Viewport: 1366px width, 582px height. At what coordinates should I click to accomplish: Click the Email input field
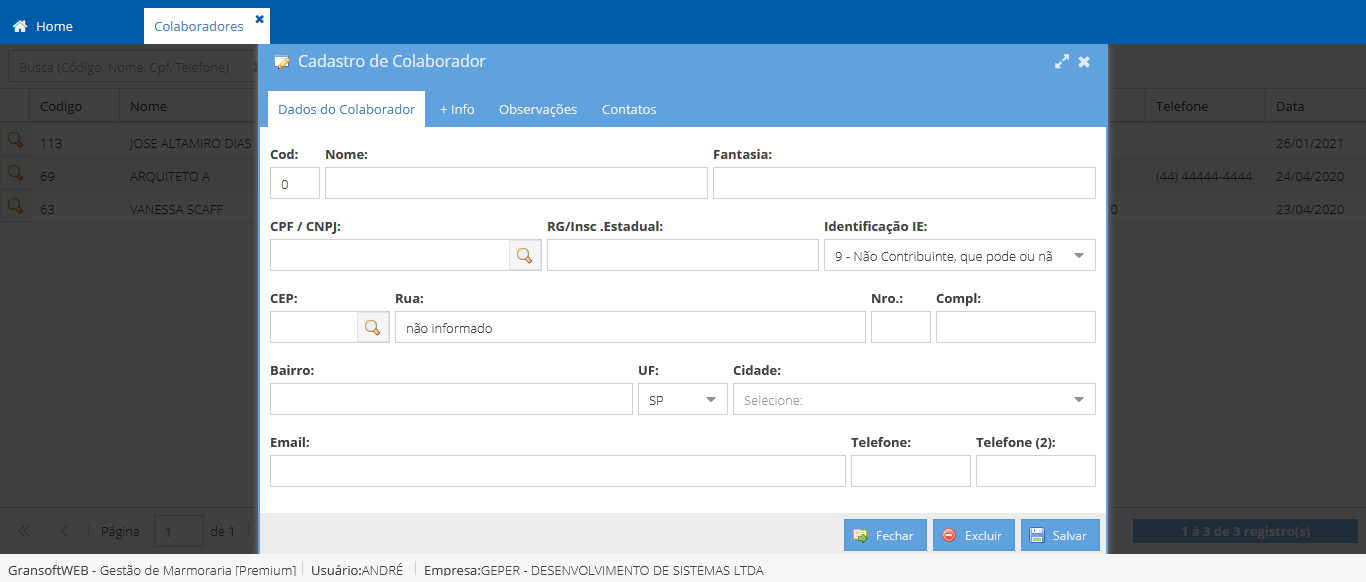558,471
